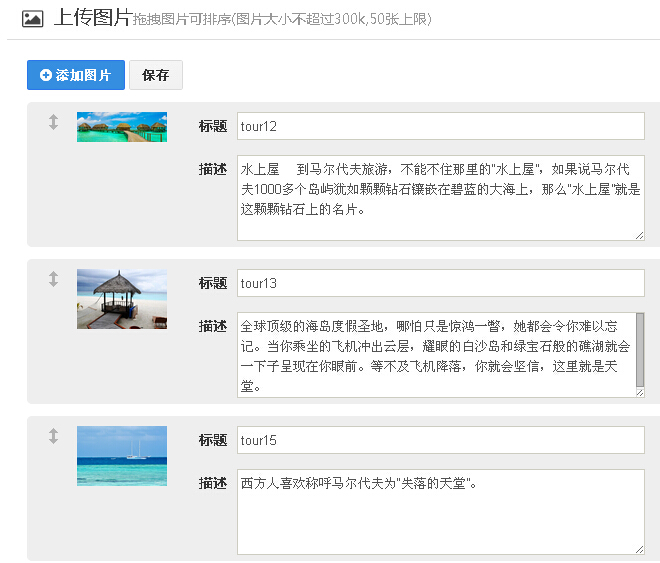Select the beach hut thumbnail of tour13
The width and height of the screenshot is (660, 563).
[121, 299]
